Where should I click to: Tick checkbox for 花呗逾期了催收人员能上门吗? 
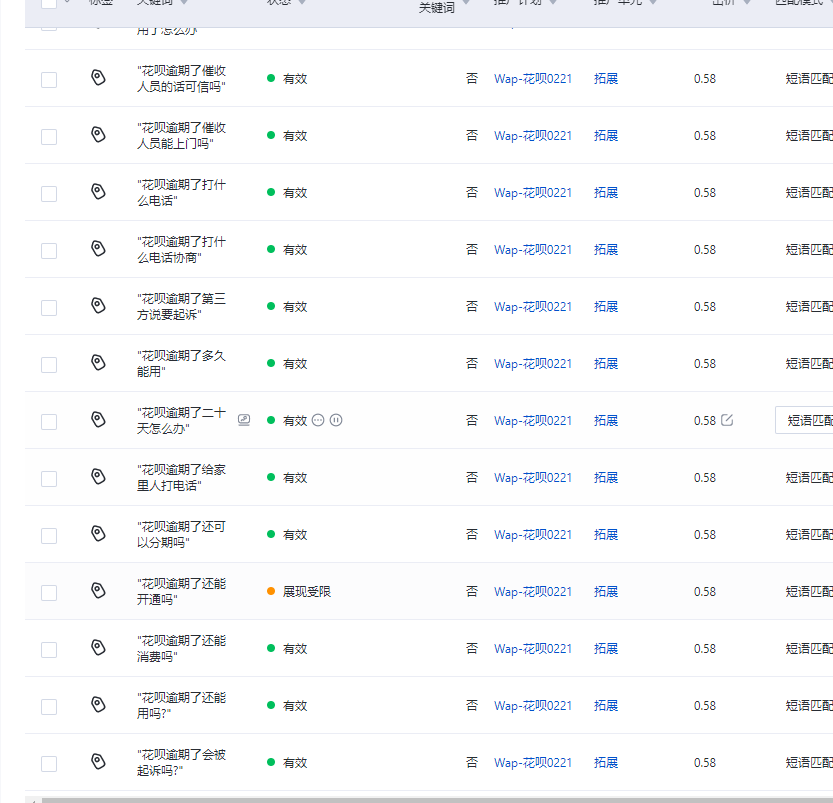[x=49, y=136]
